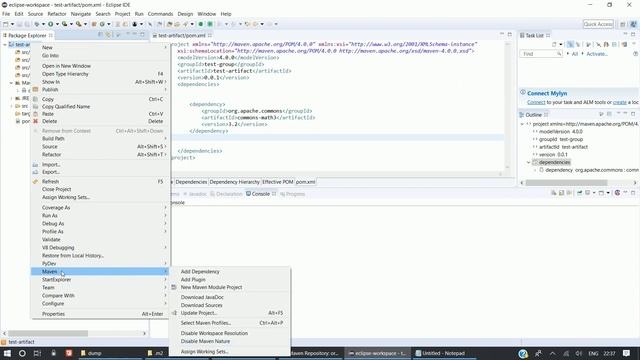The height and width of the screenshot is (360, 640).
Task: Expand the dependency node in Outline
Action: pyautogui.click(x=535, y=170)
